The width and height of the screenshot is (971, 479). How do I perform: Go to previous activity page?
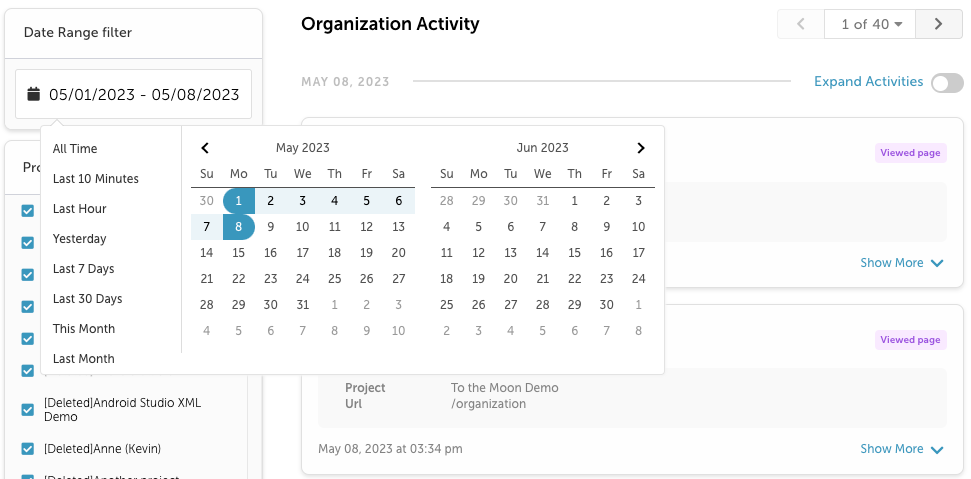[x=801, y=24]
